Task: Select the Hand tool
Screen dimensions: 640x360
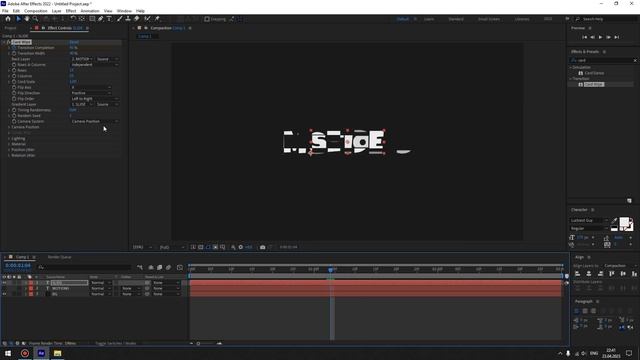Action: click(x=27, y=19)
